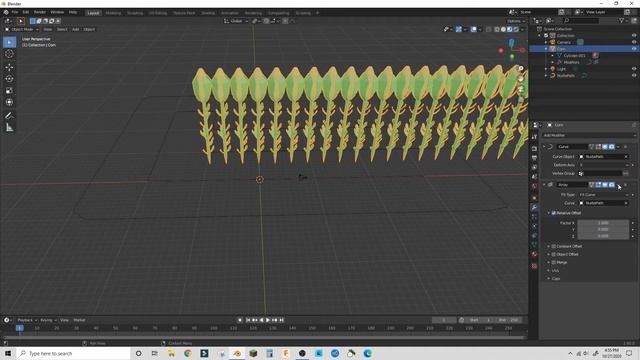Open the Object properties orange square tab
This screenshot has width=640, height=360.
click(x=534, y=198)
